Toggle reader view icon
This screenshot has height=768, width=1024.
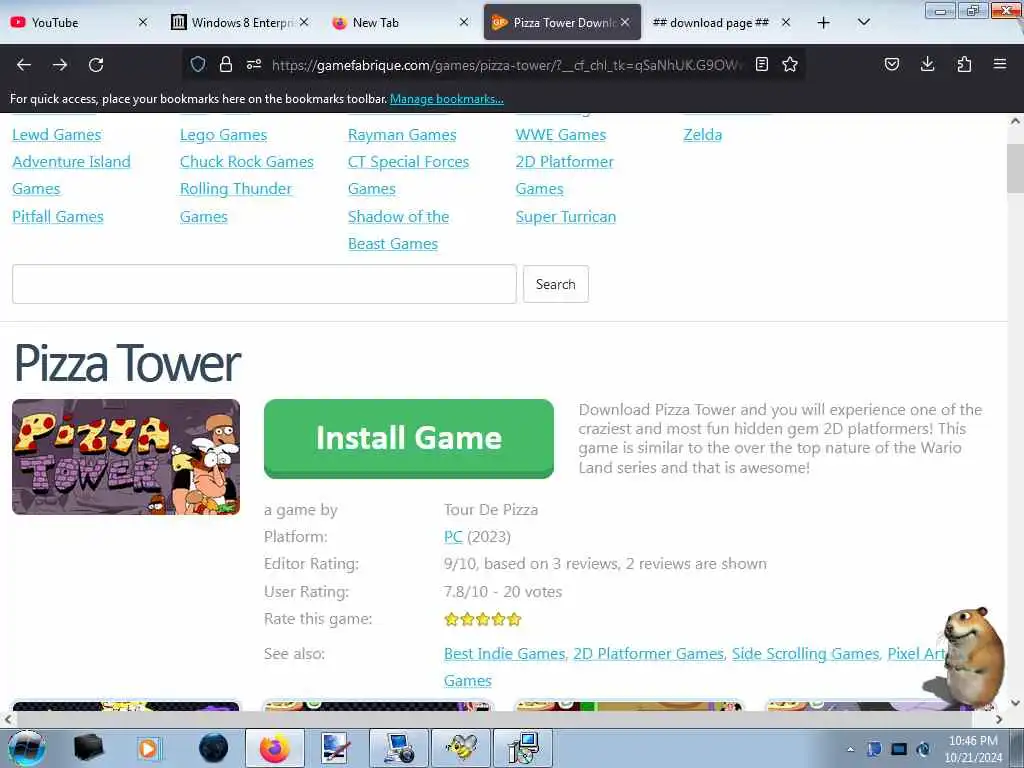pos(761,64)
